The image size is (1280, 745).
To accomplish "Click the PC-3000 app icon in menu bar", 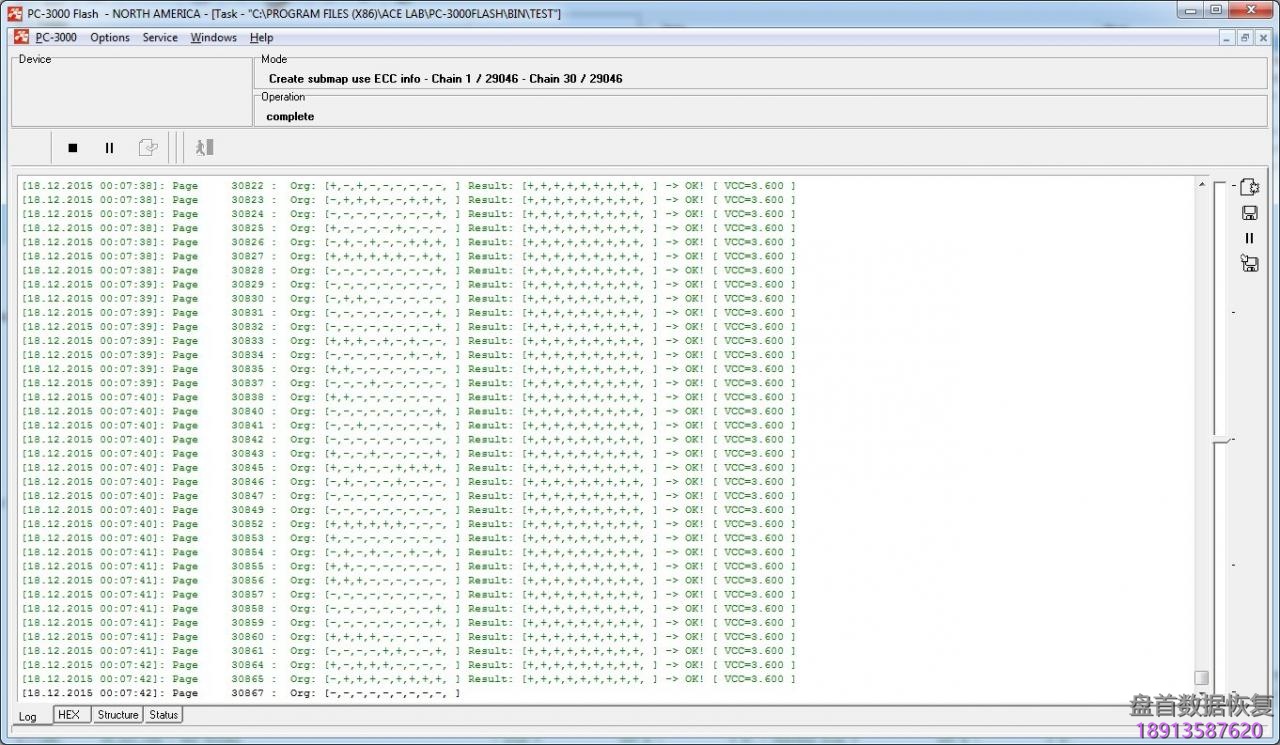I will pos(21,38).
